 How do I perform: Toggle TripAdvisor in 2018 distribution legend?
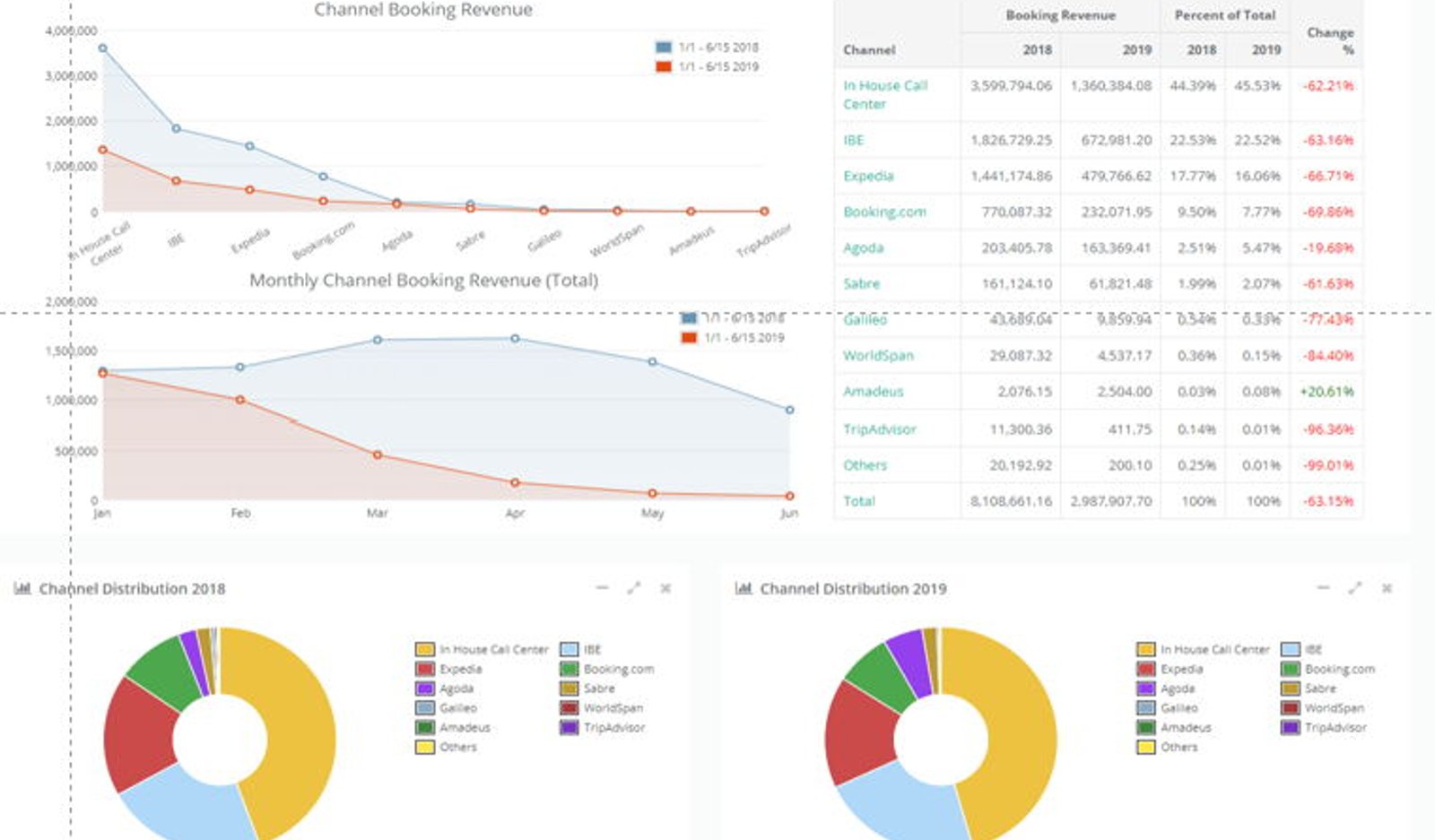(x=603, y=727)
